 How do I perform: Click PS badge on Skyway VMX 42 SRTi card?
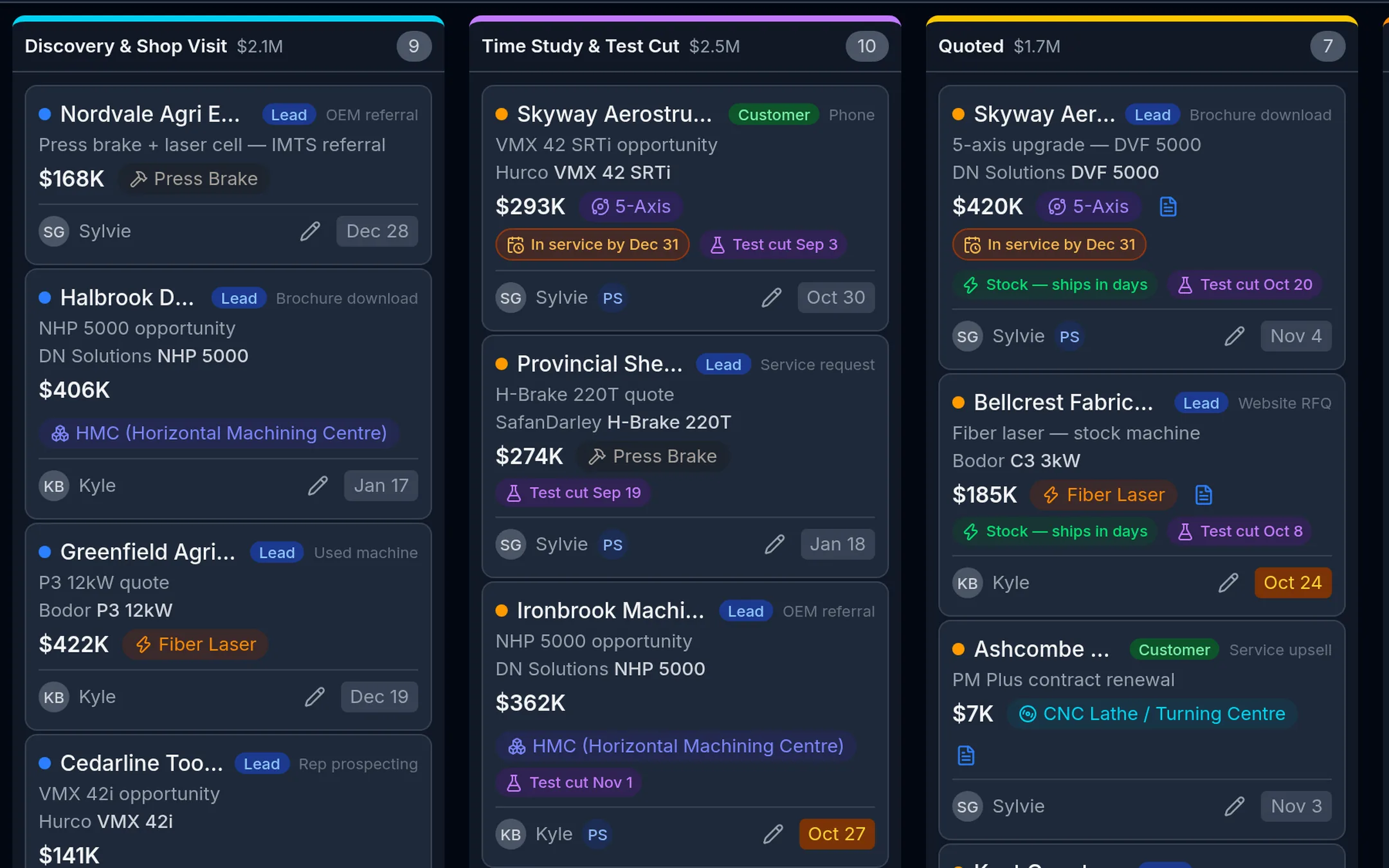(x=612, y=298)
